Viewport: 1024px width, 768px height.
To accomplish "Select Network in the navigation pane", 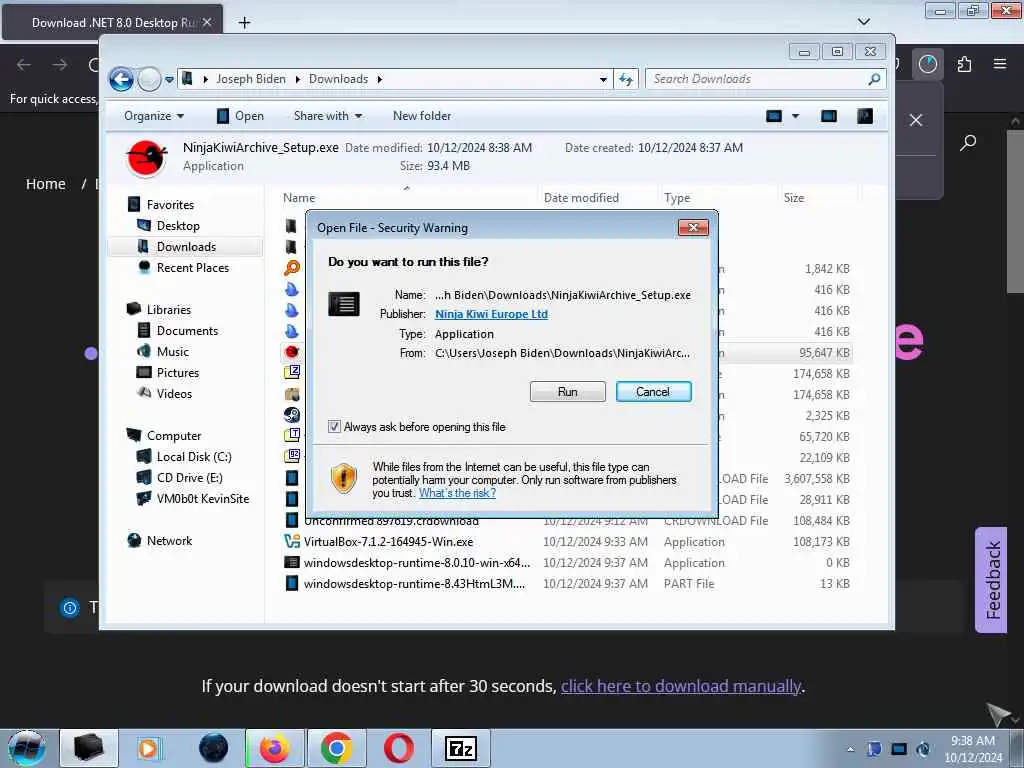I will pyautogui.click(x=169, y=541).
